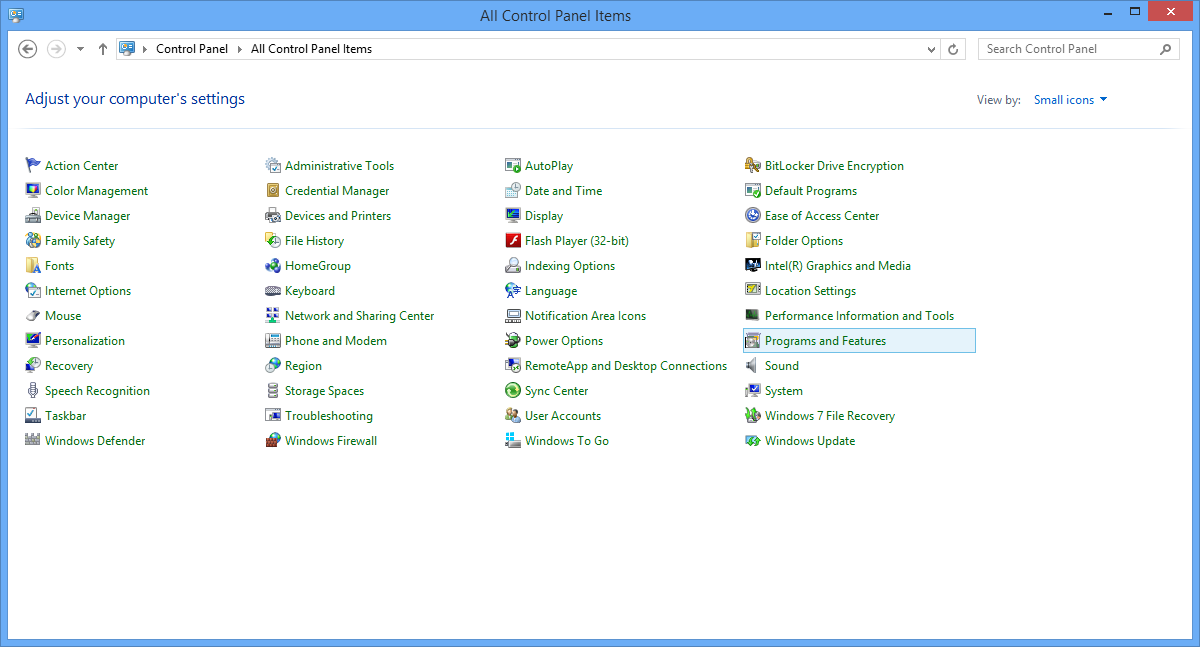Click in the Search Control Panel field

(x=1077, y=49)
